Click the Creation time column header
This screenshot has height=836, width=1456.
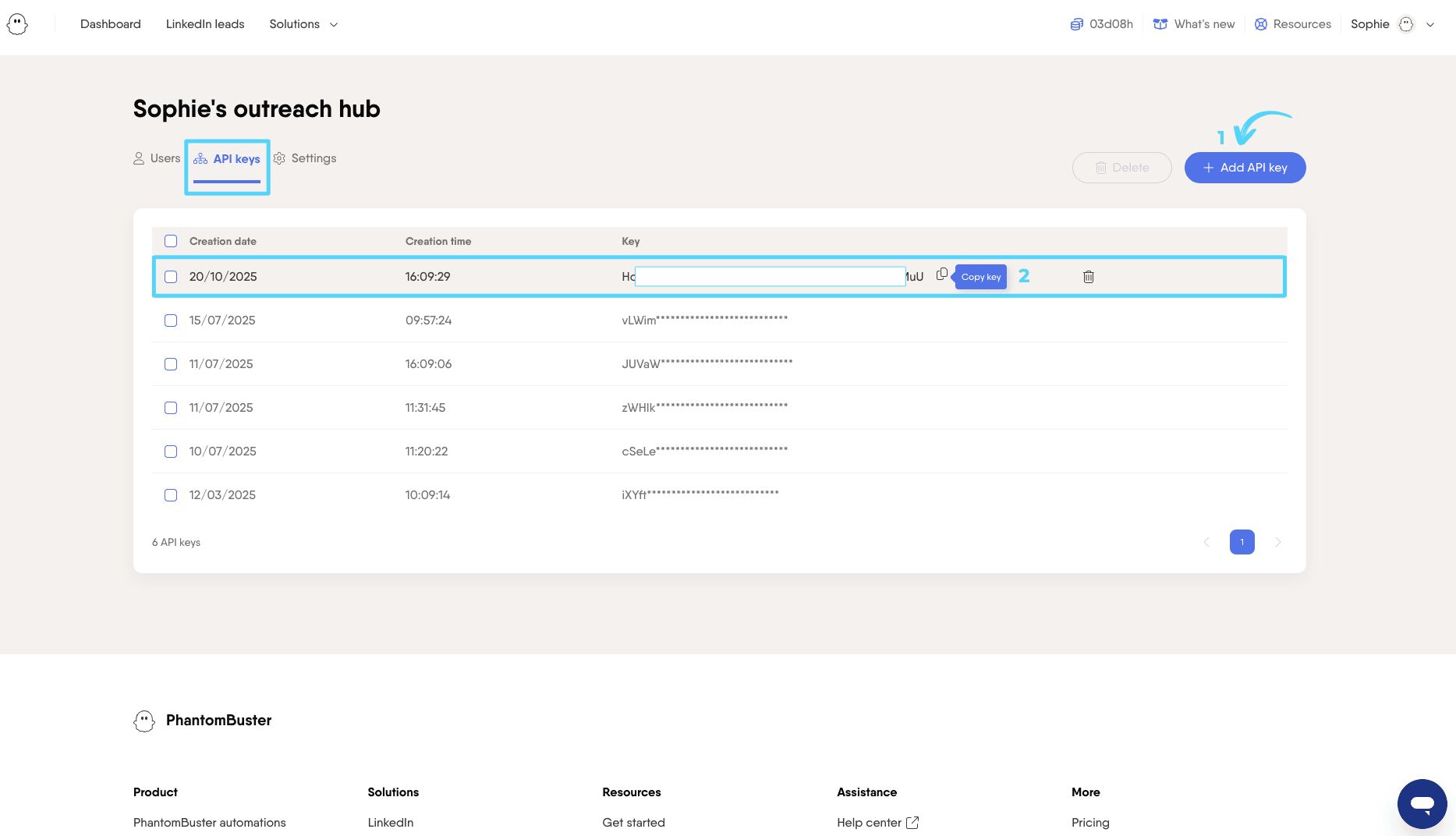pos(438,241)
